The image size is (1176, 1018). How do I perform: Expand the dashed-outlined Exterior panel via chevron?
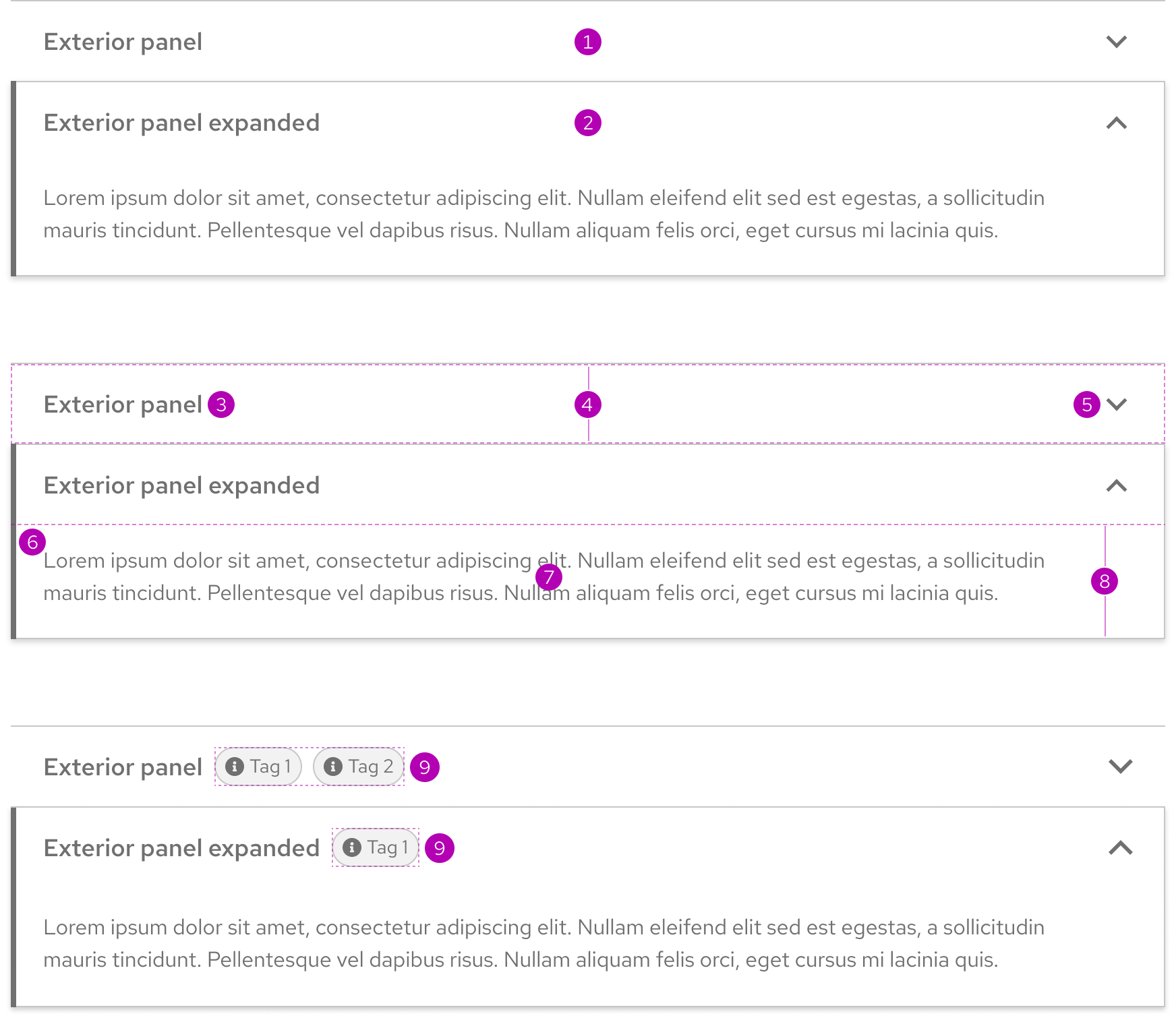point(1117,405)
